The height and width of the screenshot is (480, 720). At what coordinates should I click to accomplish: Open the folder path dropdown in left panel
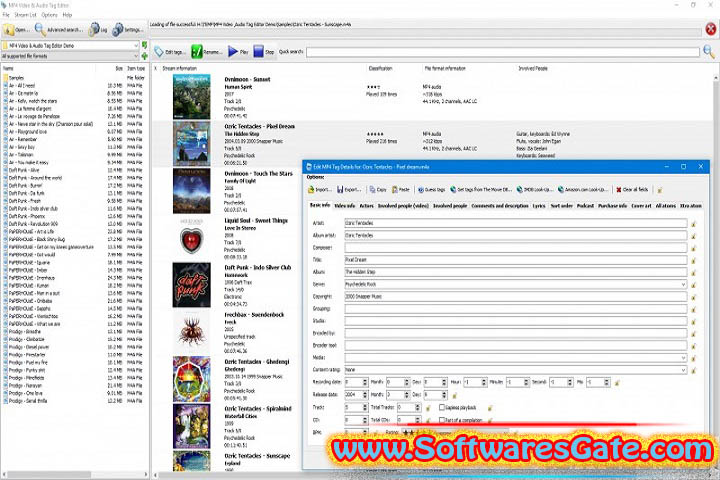[x=135, y=45]
